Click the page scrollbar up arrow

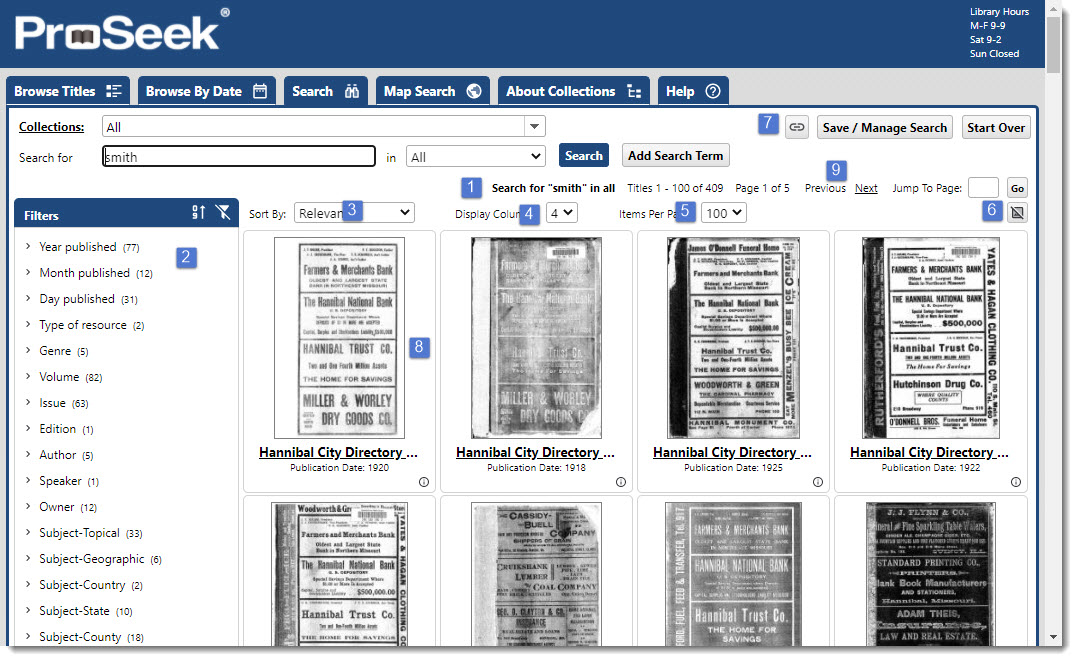coord(1054,8)
